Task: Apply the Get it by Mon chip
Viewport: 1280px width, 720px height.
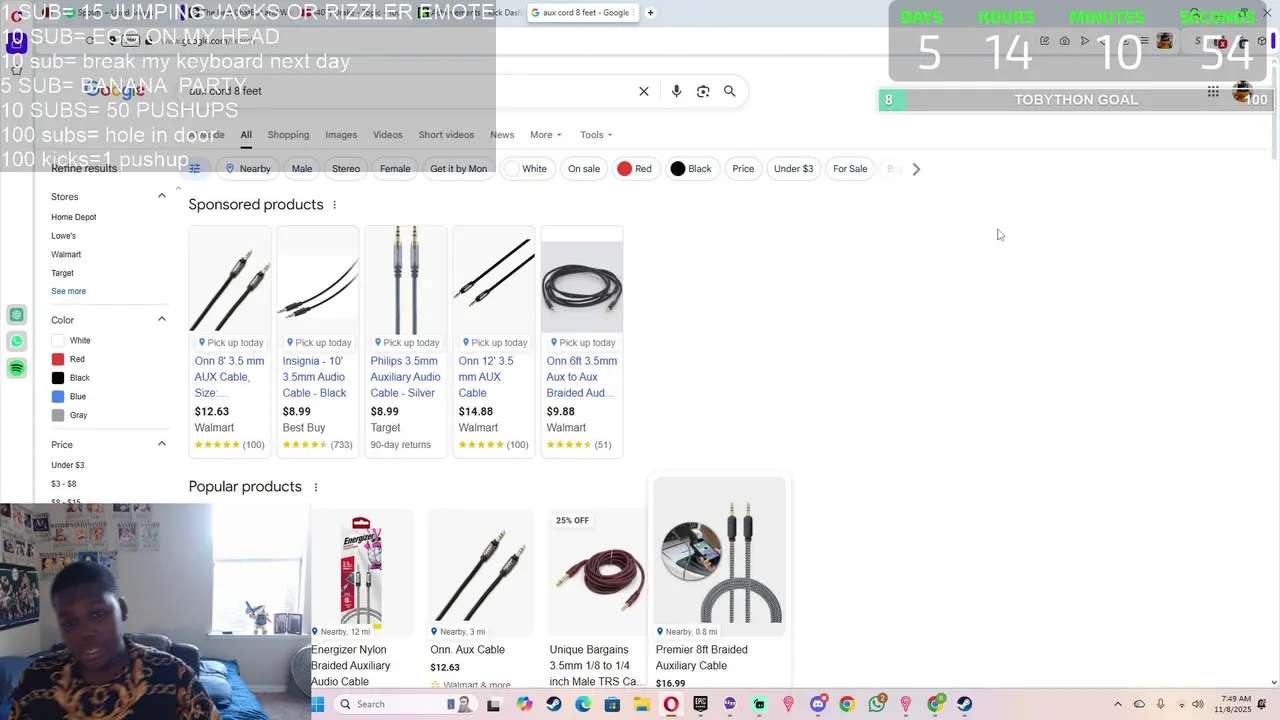Action: click(459, 169)
